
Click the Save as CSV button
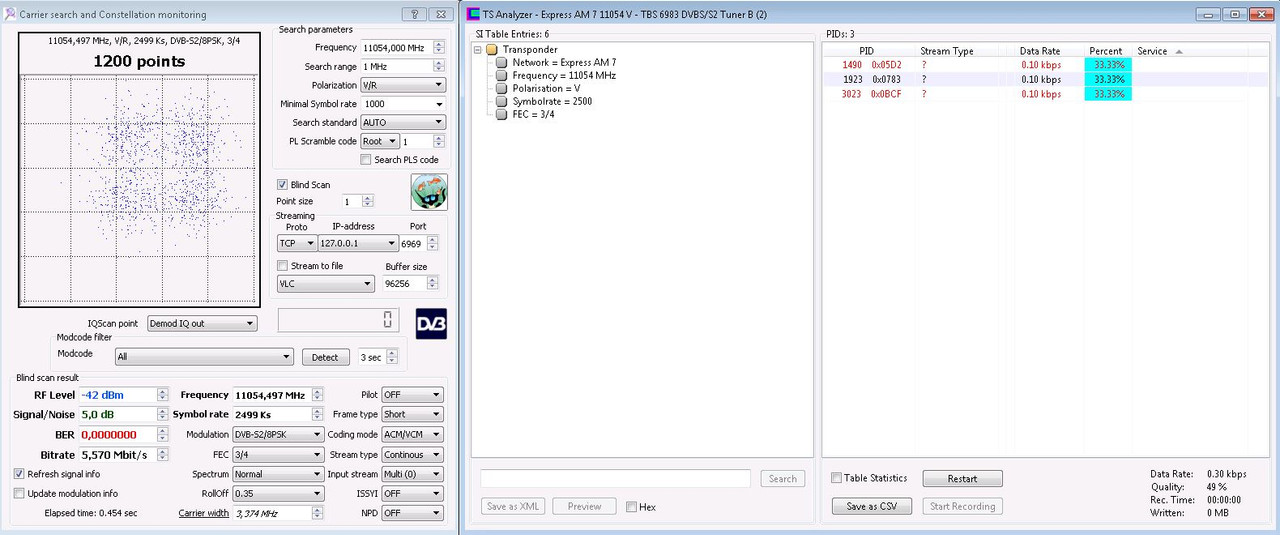[x=872, y=506]
